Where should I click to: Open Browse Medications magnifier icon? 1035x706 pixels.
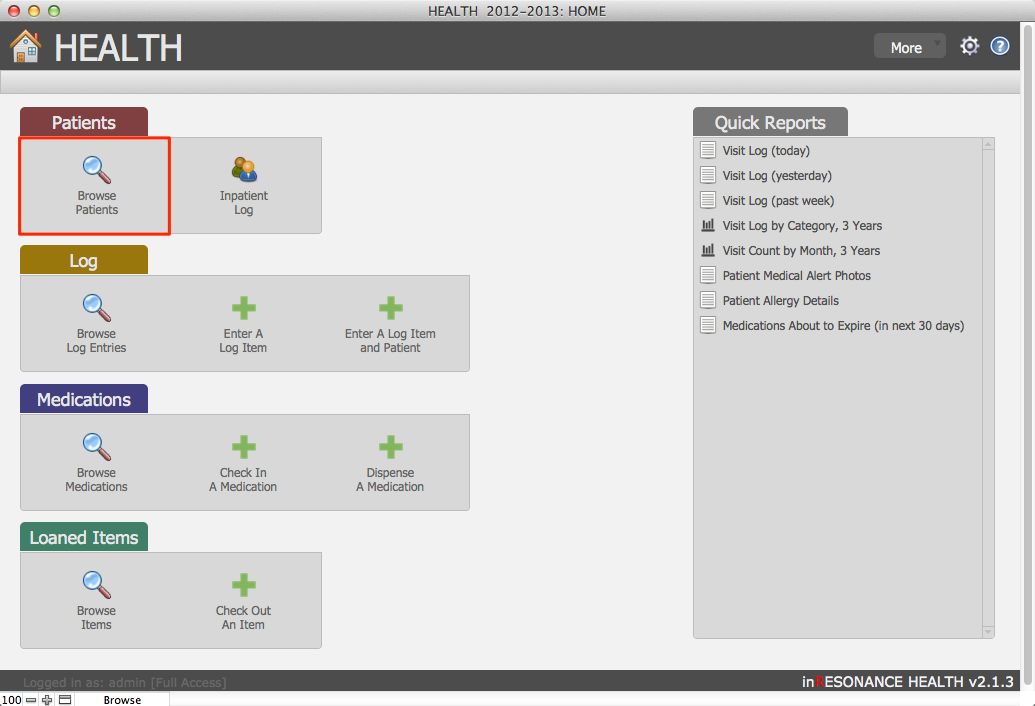click(97, 446)
